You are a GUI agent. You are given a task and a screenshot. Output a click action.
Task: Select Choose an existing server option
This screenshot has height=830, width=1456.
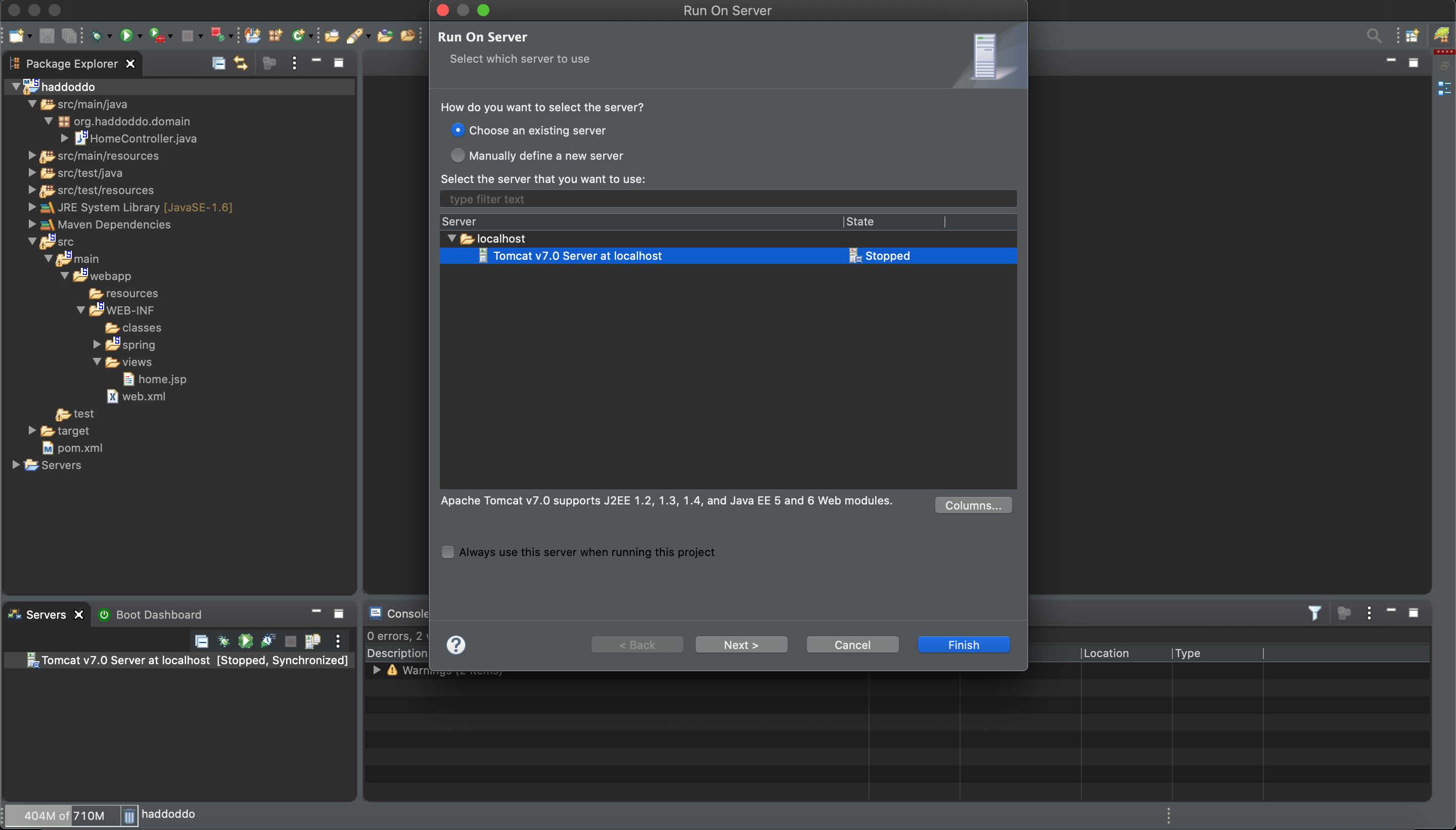(x=458, y=130)
